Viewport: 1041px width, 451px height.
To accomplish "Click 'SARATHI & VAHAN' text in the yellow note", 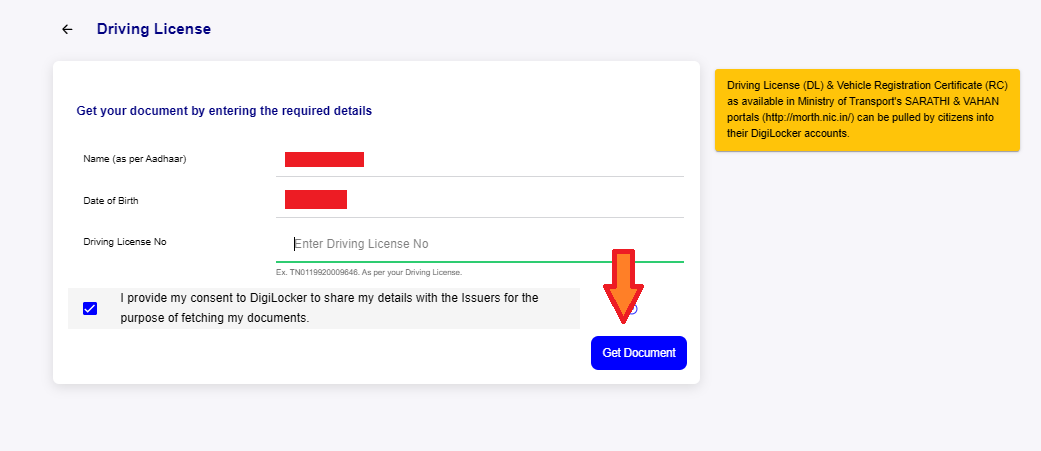I will (954, 102).
